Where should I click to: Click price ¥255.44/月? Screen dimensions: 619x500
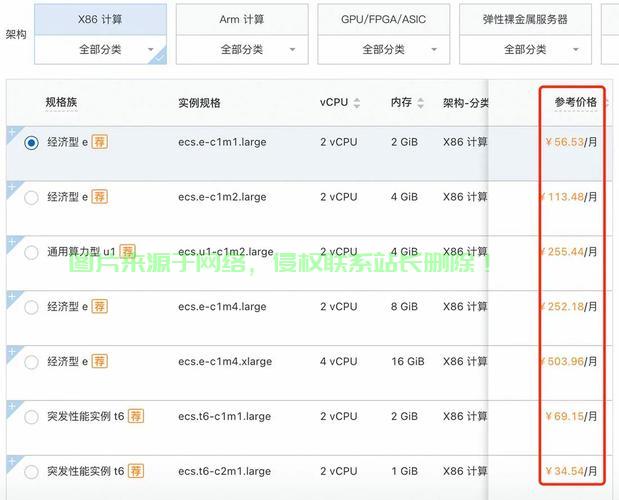[568, 252]
